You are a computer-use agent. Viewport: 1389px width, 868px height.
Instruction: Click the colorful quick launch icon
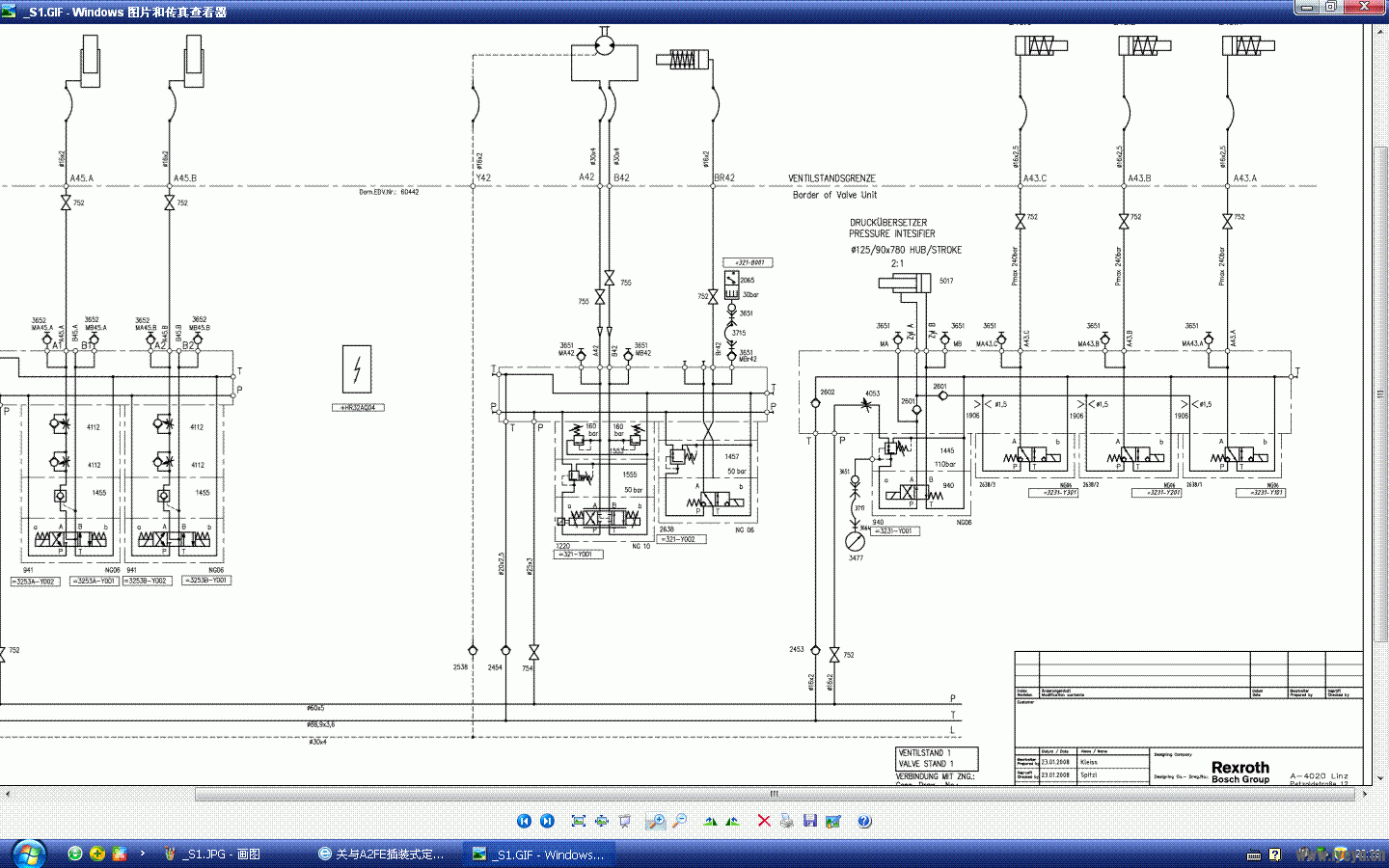coord(120,854)
